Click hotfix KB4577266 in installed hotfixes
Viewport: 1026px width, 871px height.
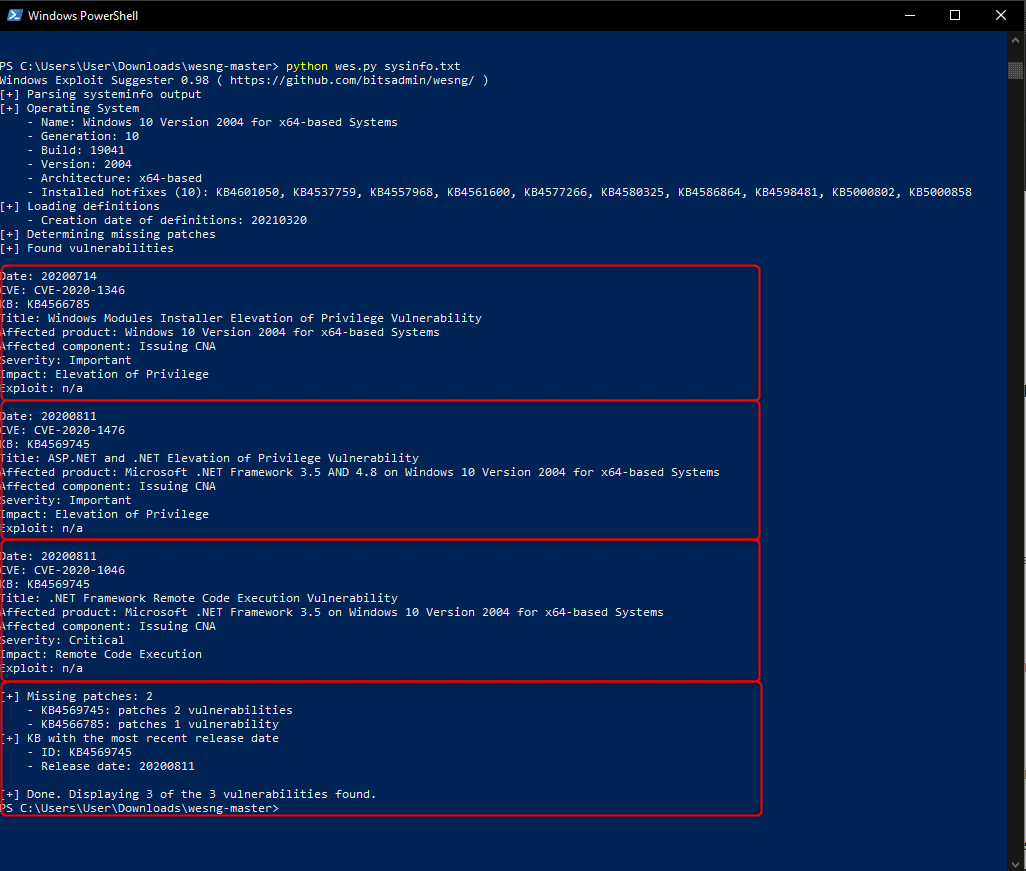[x=556, y=192]
